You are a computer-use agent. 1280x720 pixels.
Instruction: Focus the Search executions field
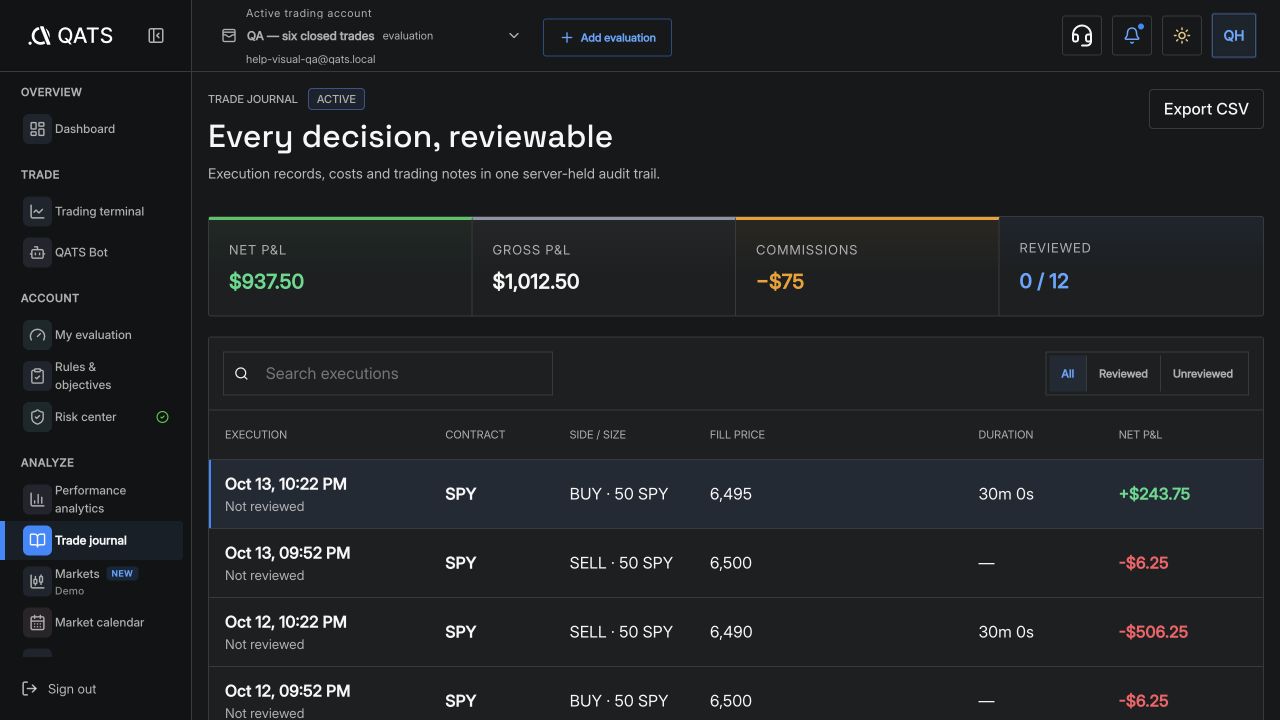[x=388, y=374]
